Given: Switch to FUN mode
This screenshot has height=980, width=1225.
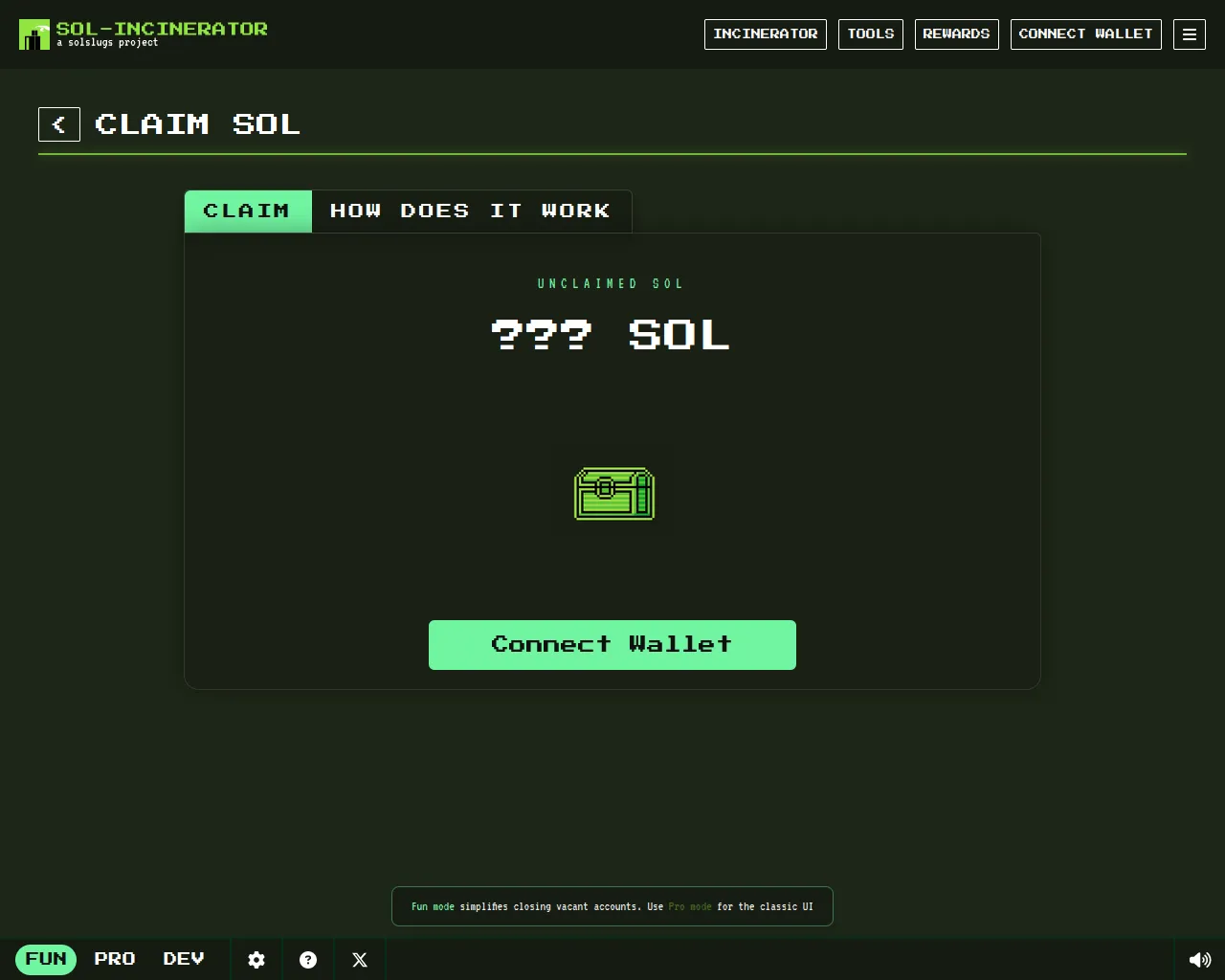Looking at the screenshot, I should [x=46, y=959].
